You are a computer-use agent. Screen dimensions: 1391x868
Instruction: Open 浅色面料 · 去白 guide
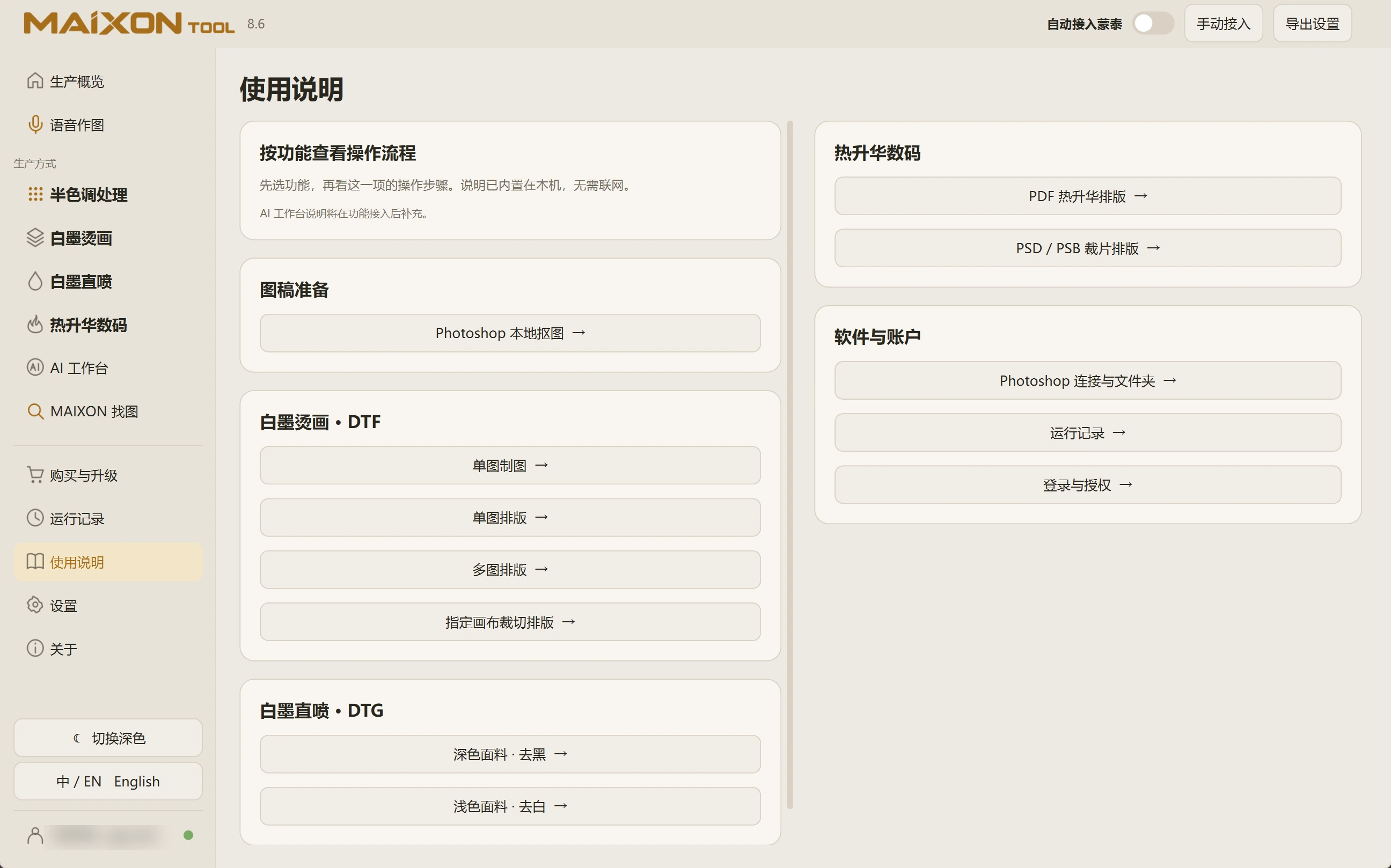[x=510, y=806]
